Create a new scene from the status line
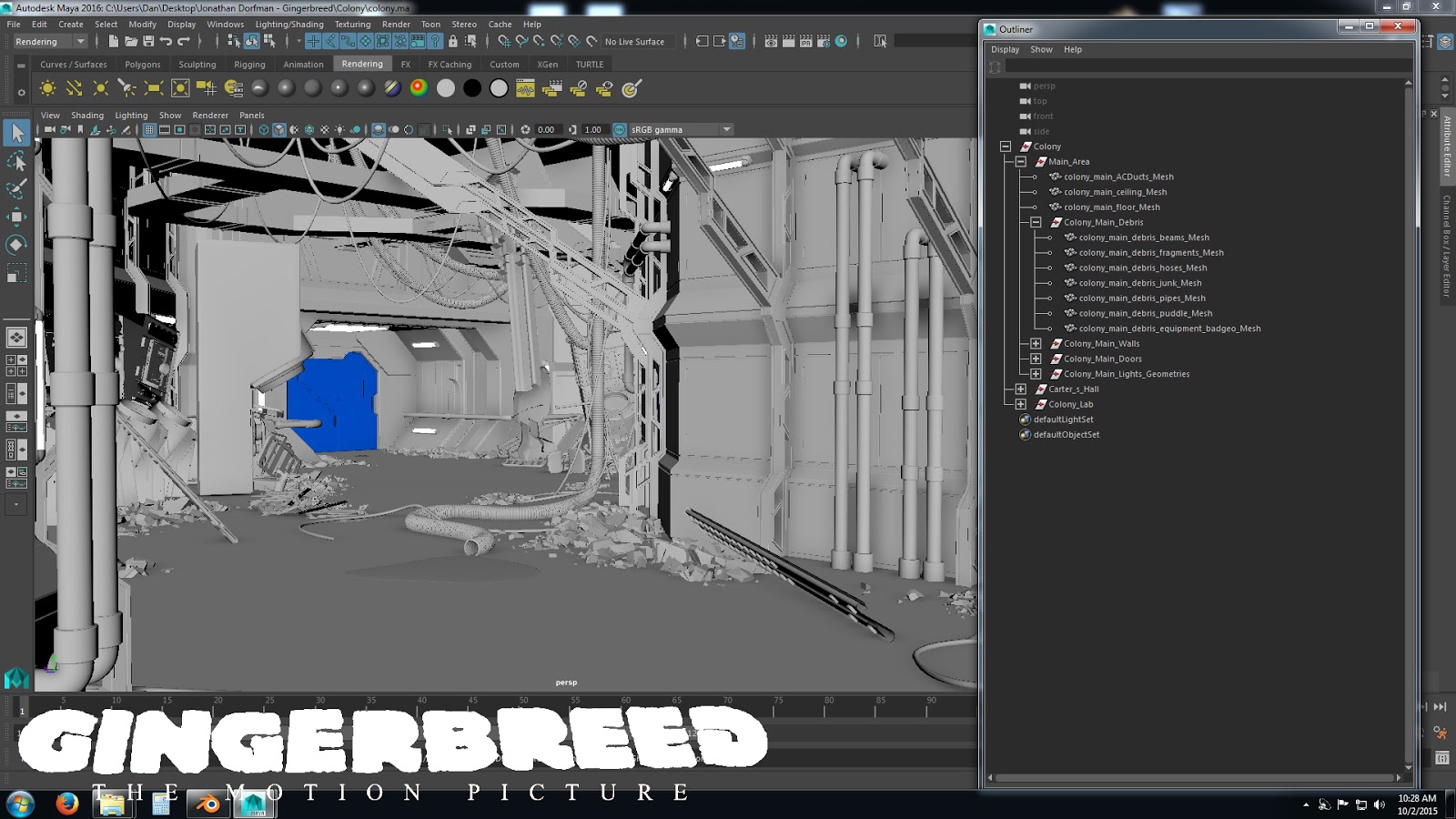Viewport: 1456px width, 819px height. tap(113, 41)
